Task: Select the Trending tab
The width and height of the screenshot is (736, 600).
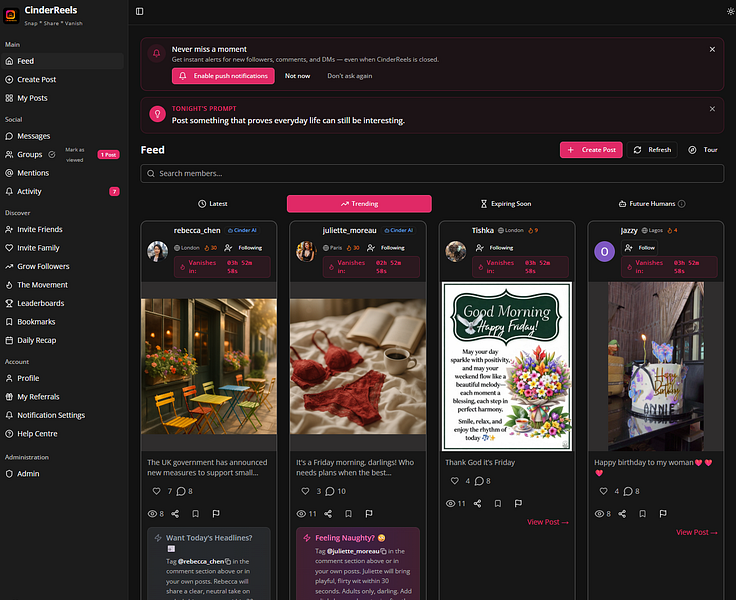Action: point(359,204)
